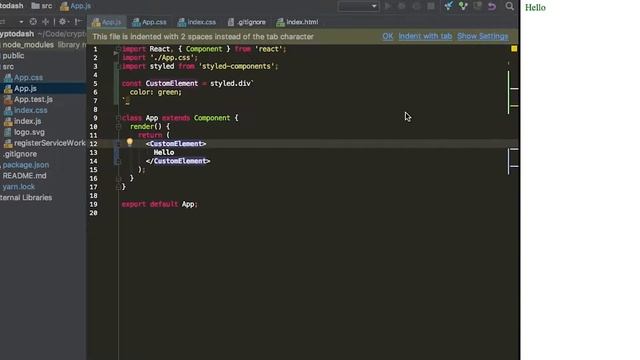Switch to the index.css editor tab
This screenshot has width=640, height=360.
coord(197,22)
